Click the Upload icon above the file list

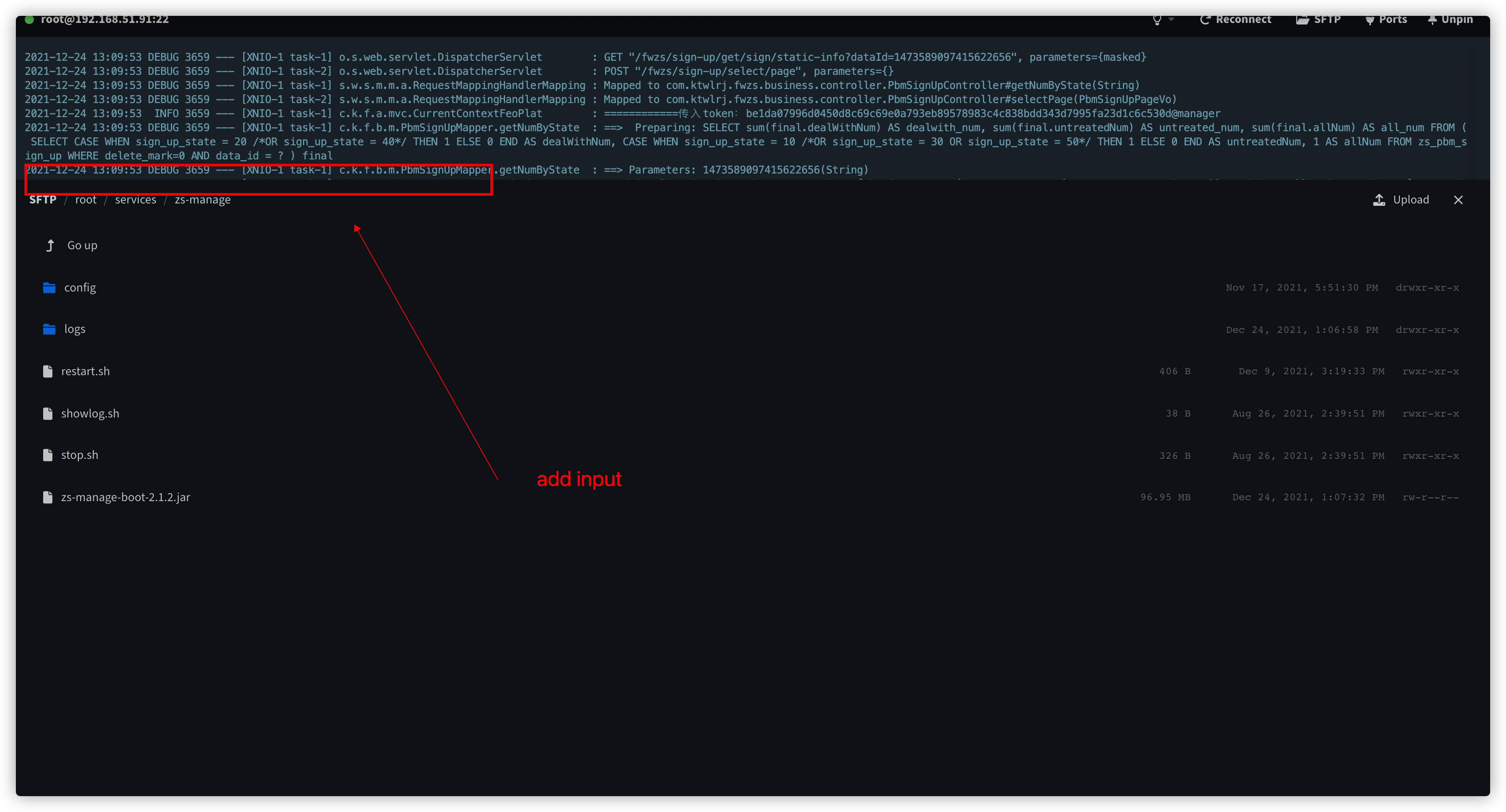pyautogui.click(x=1379, y=199)
